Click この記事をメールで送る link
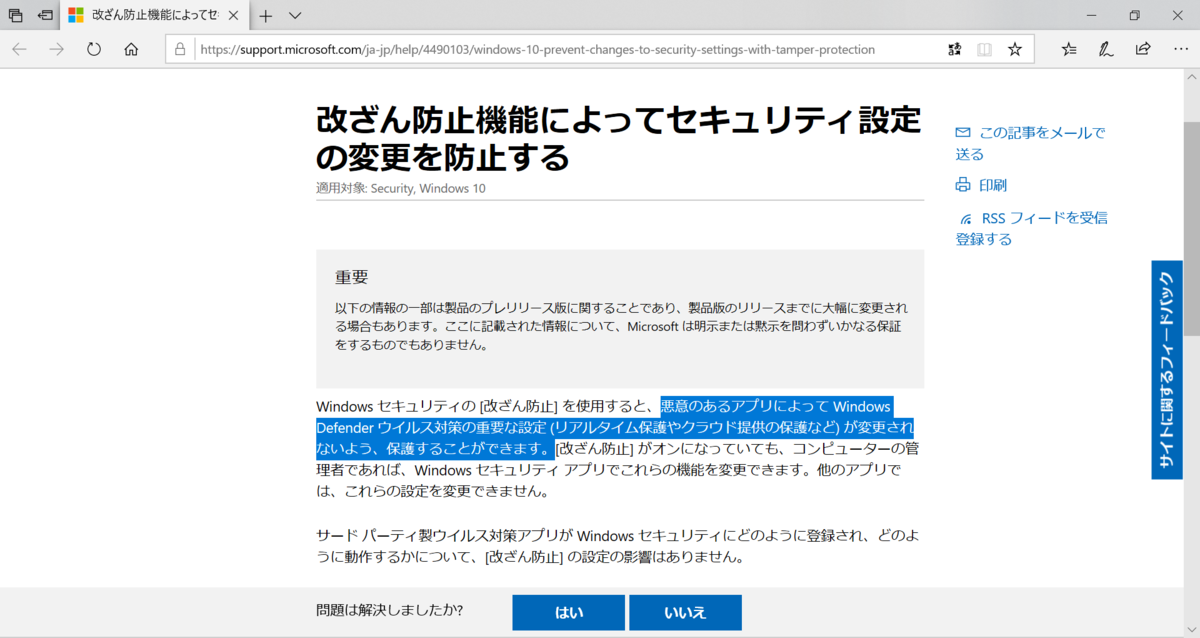The image size is (1200, 638). (1030, 143)
